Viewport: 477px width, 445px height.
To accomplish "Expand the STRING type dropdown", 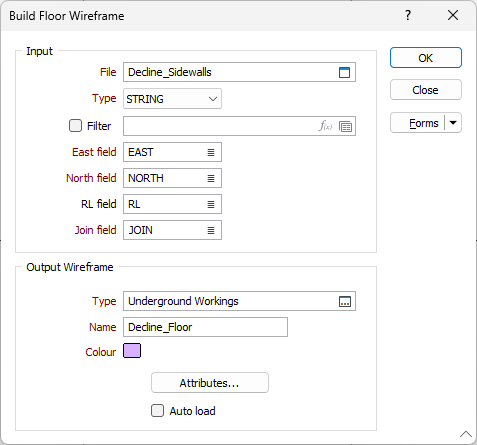I will [x=172, y=99].
